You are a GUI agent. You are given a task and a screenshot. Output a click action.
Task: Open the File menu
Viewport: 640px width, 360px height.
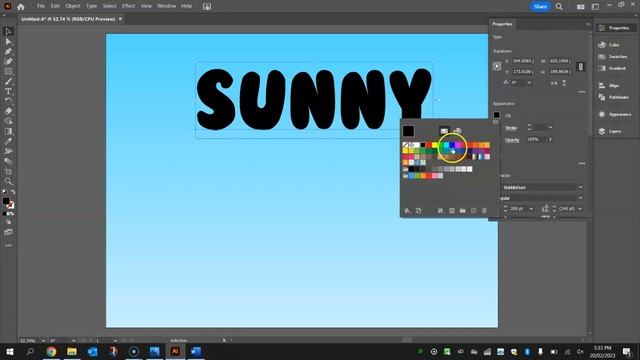pos(41,6)
